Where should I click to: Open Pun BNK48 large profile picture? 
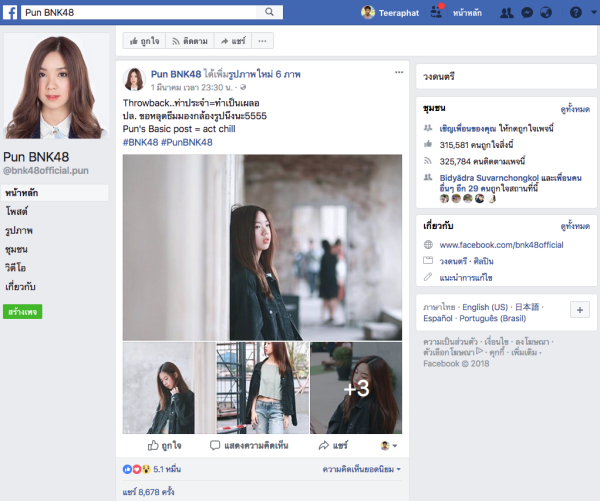tap(56, 86)
